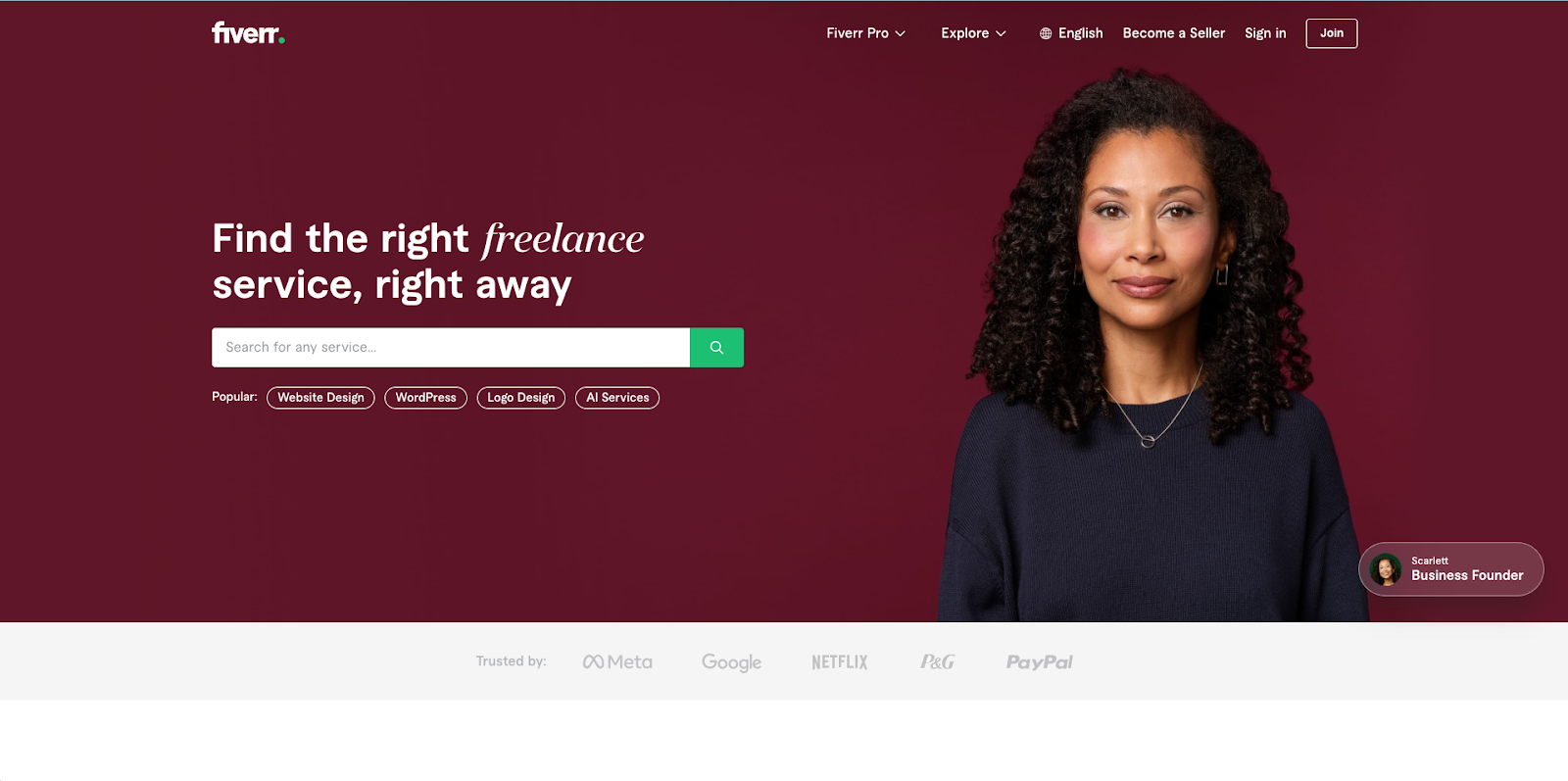Select the AI Services tag

[617, 398]
